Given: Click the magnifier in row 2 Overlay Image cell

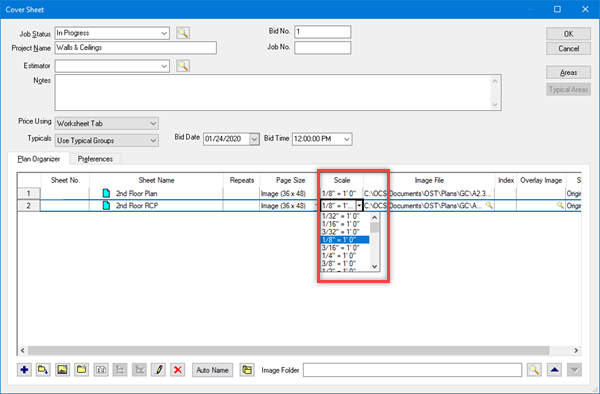Looking at the screenshot, I should coord(560,205).
